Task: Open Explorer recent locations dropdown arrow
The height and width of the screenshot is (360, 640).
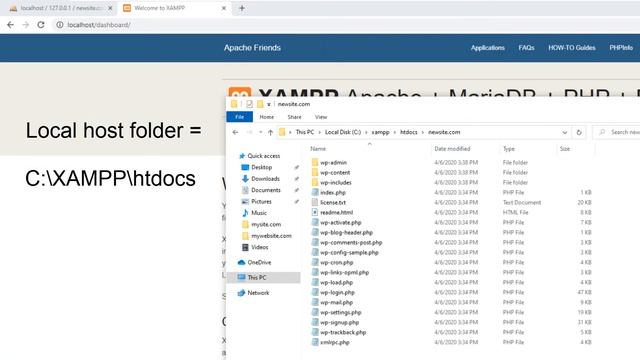Action: [x=260, y=132]
